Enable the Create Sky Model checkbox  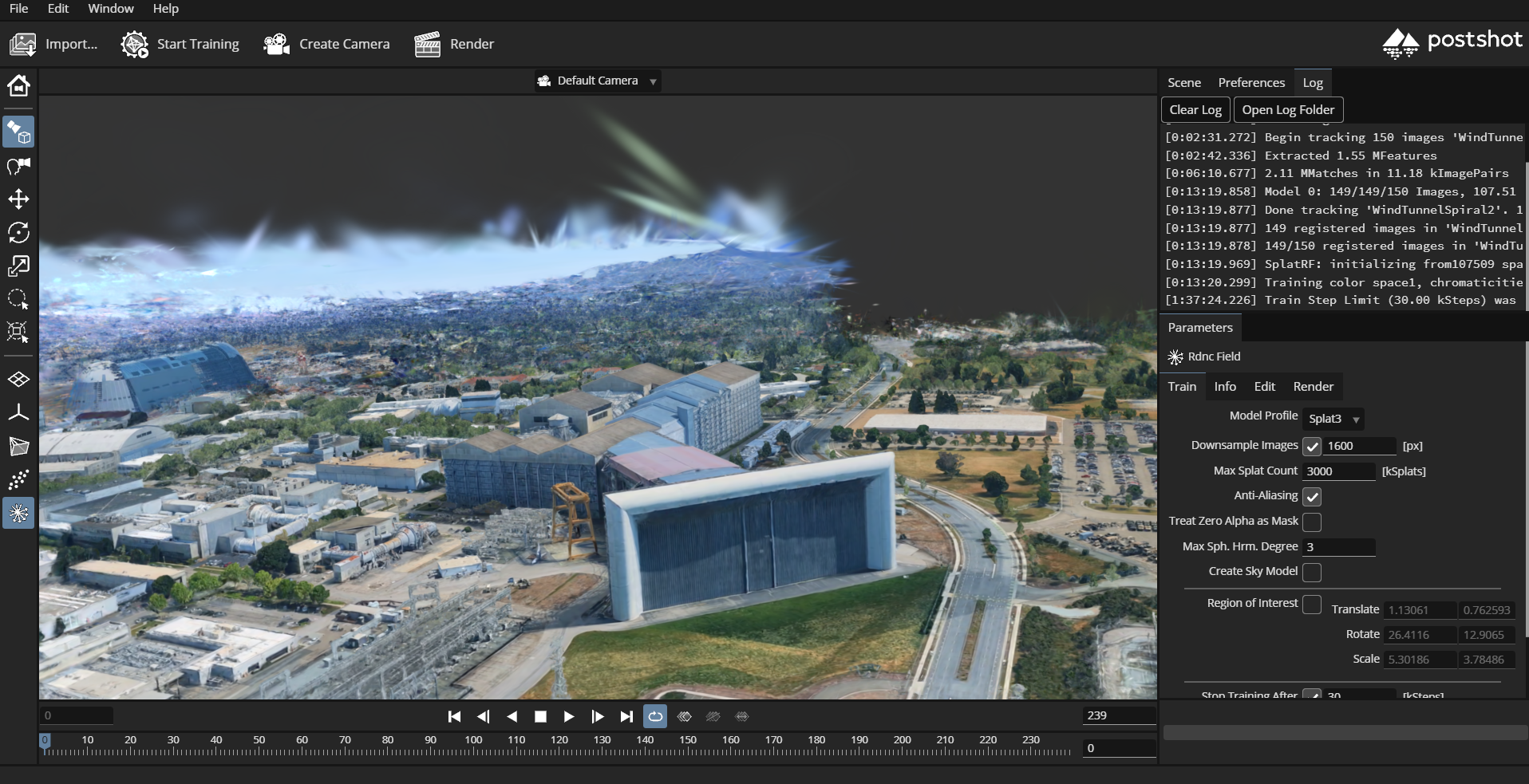coord(1311,573)
